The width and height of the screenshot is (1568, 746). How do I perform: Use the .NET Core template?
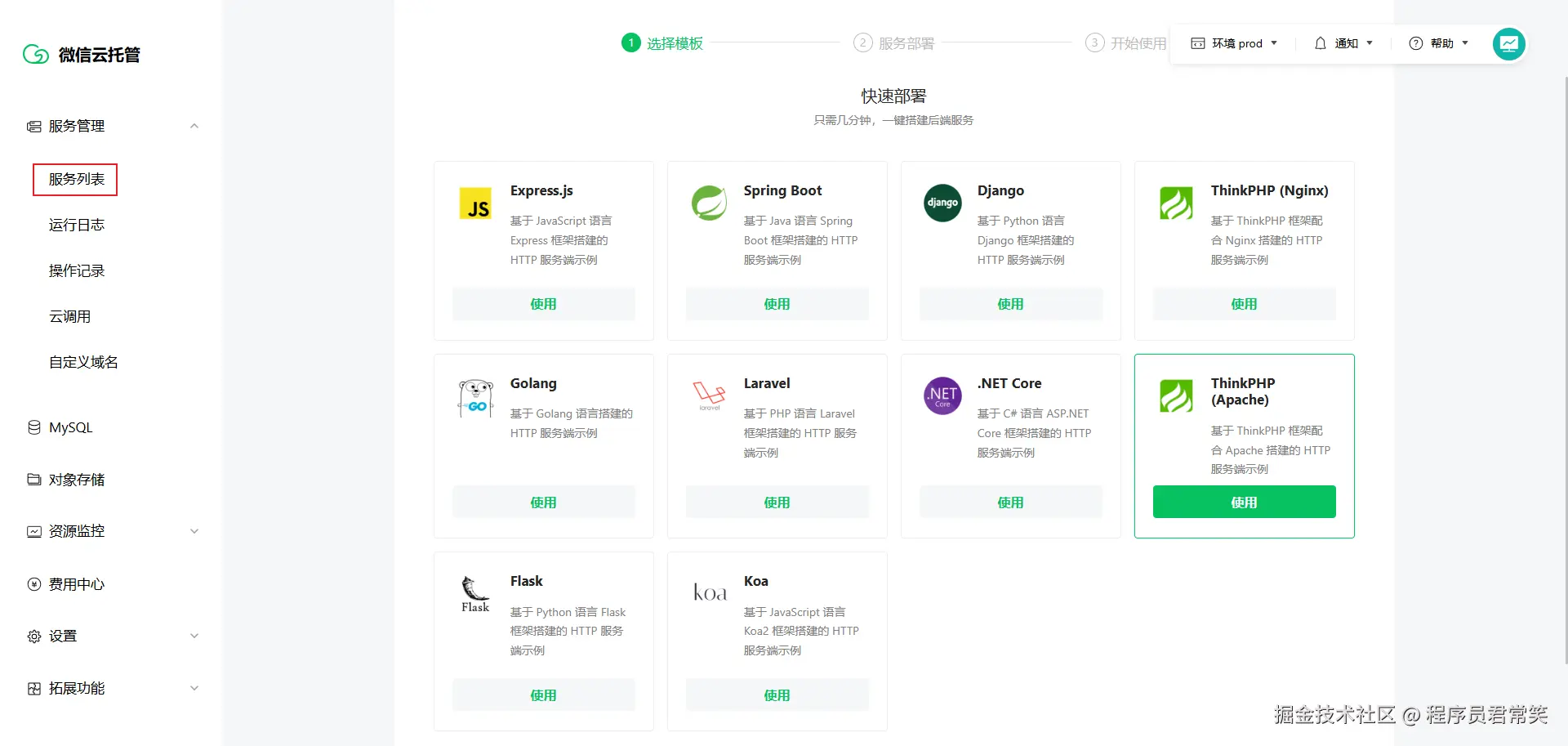pos(1011,503)
